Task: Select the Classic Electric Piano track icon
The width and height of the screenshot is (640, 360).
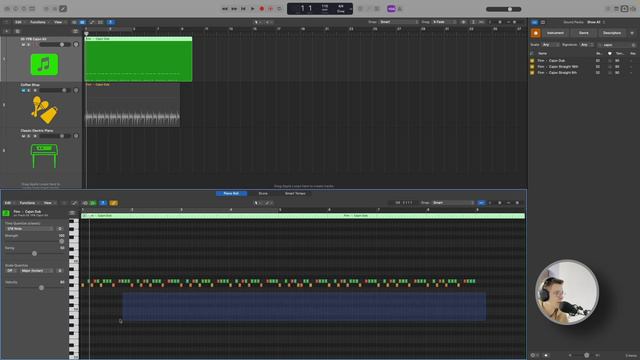Action: point(44,156)
